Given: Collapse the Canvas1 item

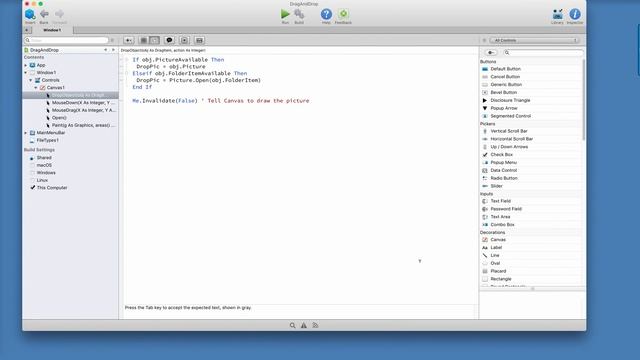Looking at the screenshot, I should coord(36,88).
